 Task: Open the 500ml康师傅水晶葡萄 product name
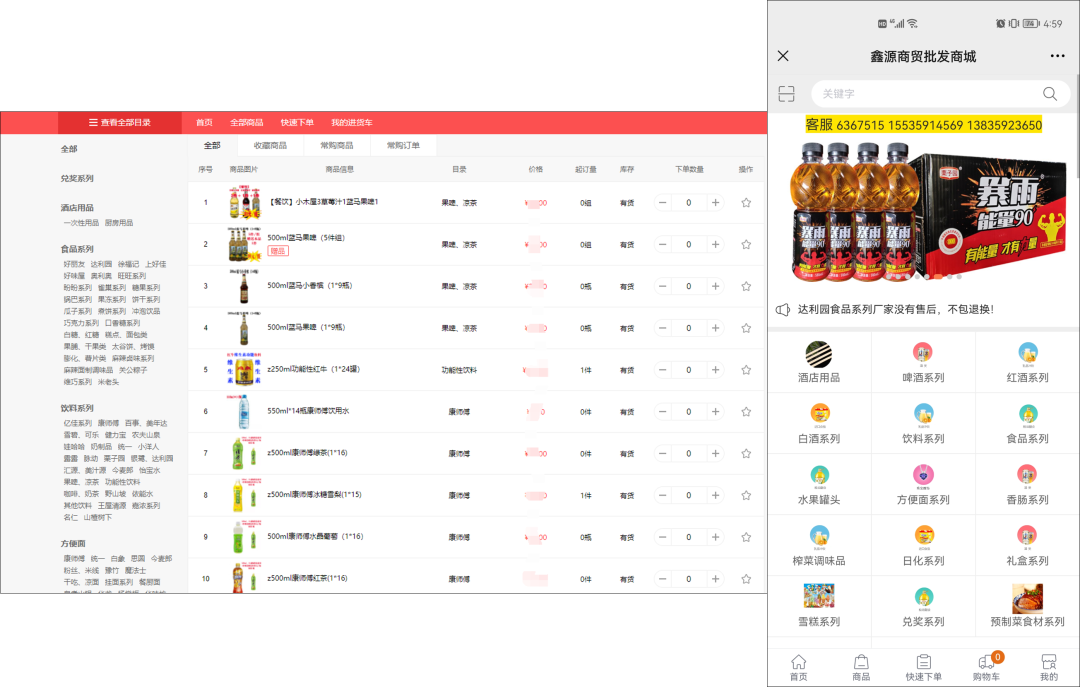pos(315,537)
